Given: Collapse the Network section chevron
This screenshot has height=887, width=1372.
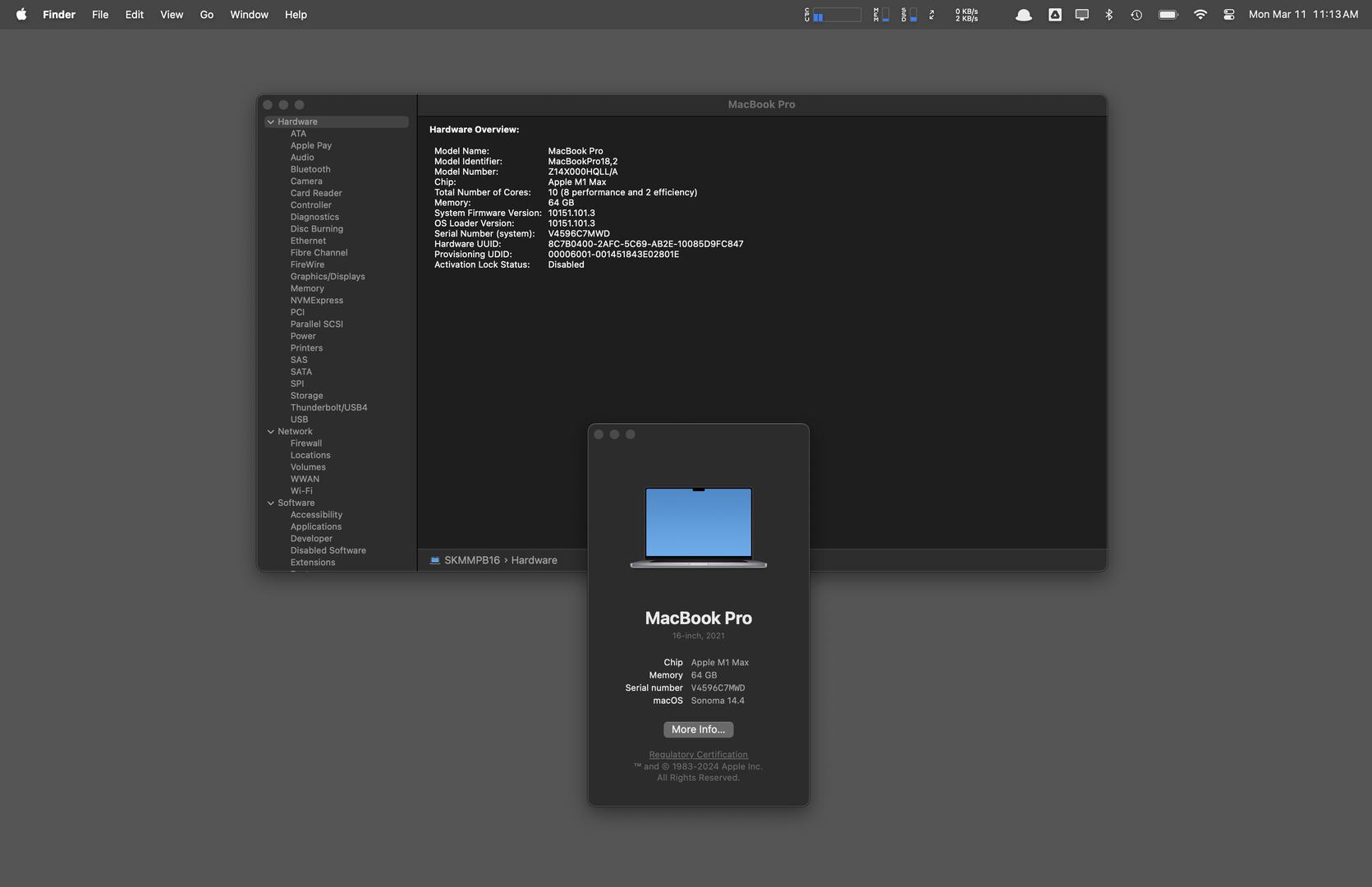Looking at the screenshot, I should click(271, 431).
